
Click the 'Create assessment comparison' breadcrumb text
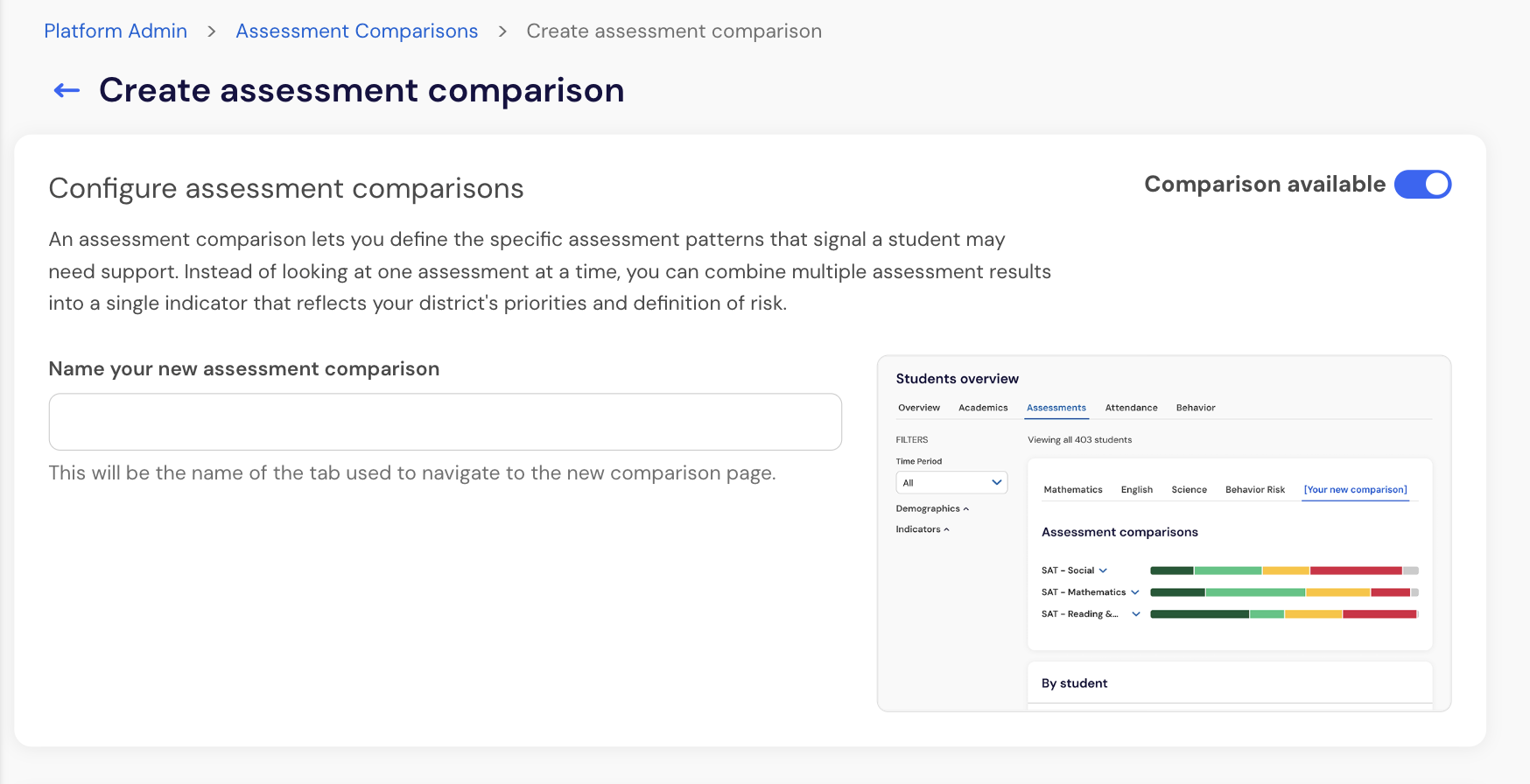(x=674, y=31)
